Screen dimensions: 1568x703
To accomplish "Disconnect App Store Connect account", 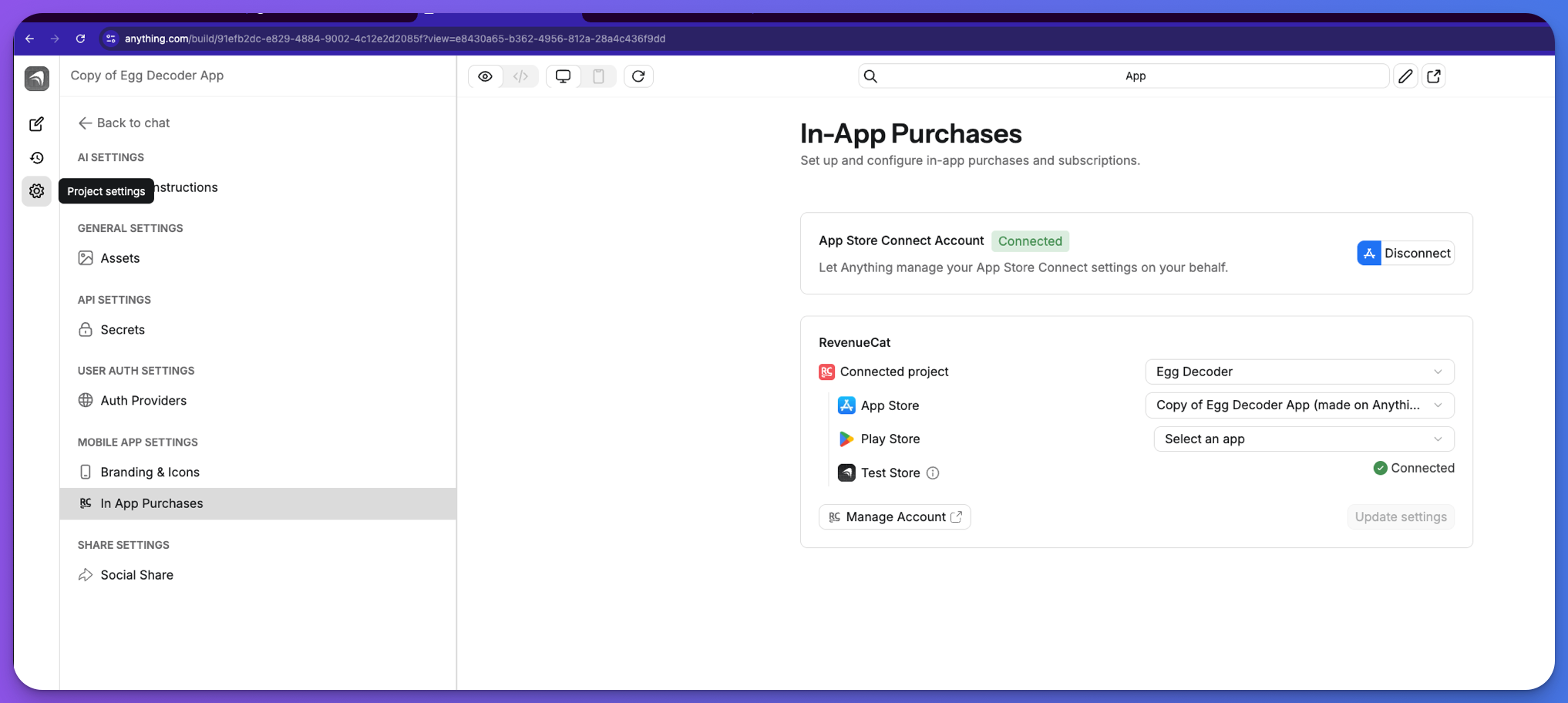I will pyautogui.click(x=1405, y=253).
